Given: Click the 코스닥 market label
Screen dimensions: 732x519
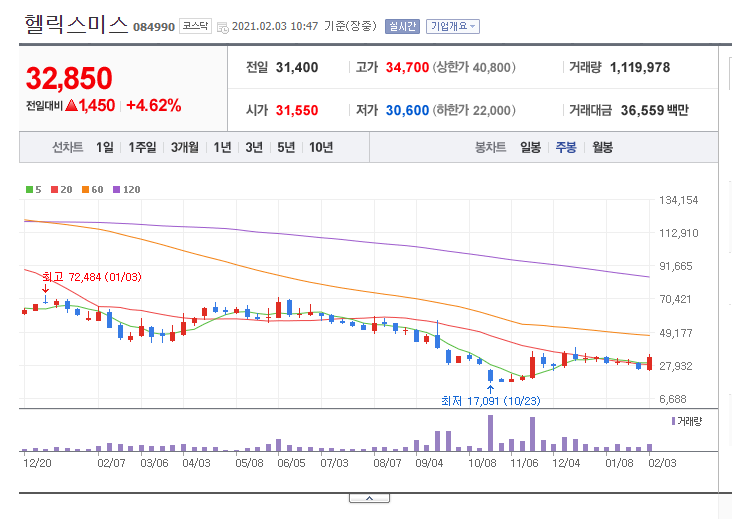Looking at the screenshot, I should (195, 26).
